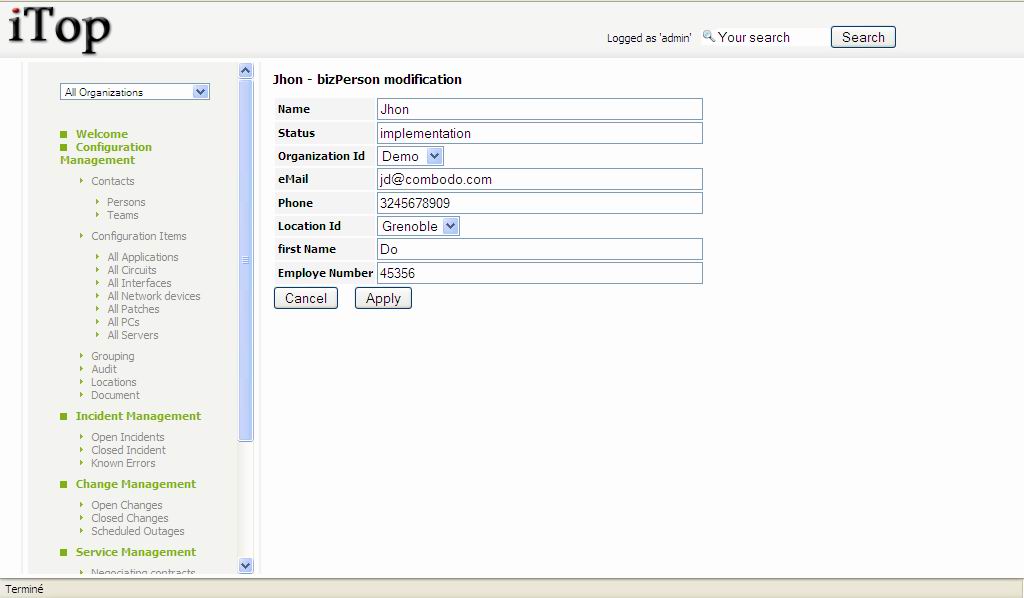1024x598 pixels.
Task: Click the Logged as 'admin' text
Action: pyautogui.click(x=648, y=38)
